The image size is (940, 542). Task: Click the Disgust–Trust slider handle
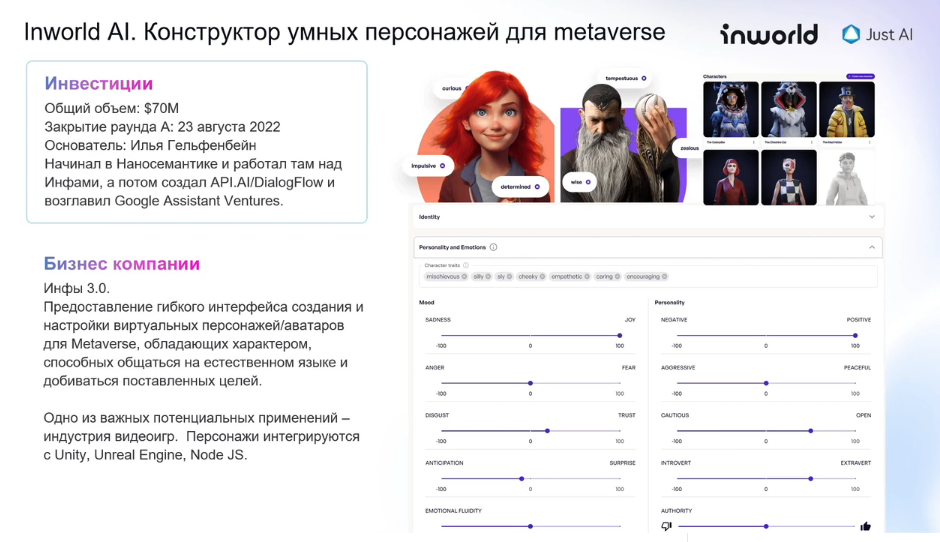(x=547, y=431)
